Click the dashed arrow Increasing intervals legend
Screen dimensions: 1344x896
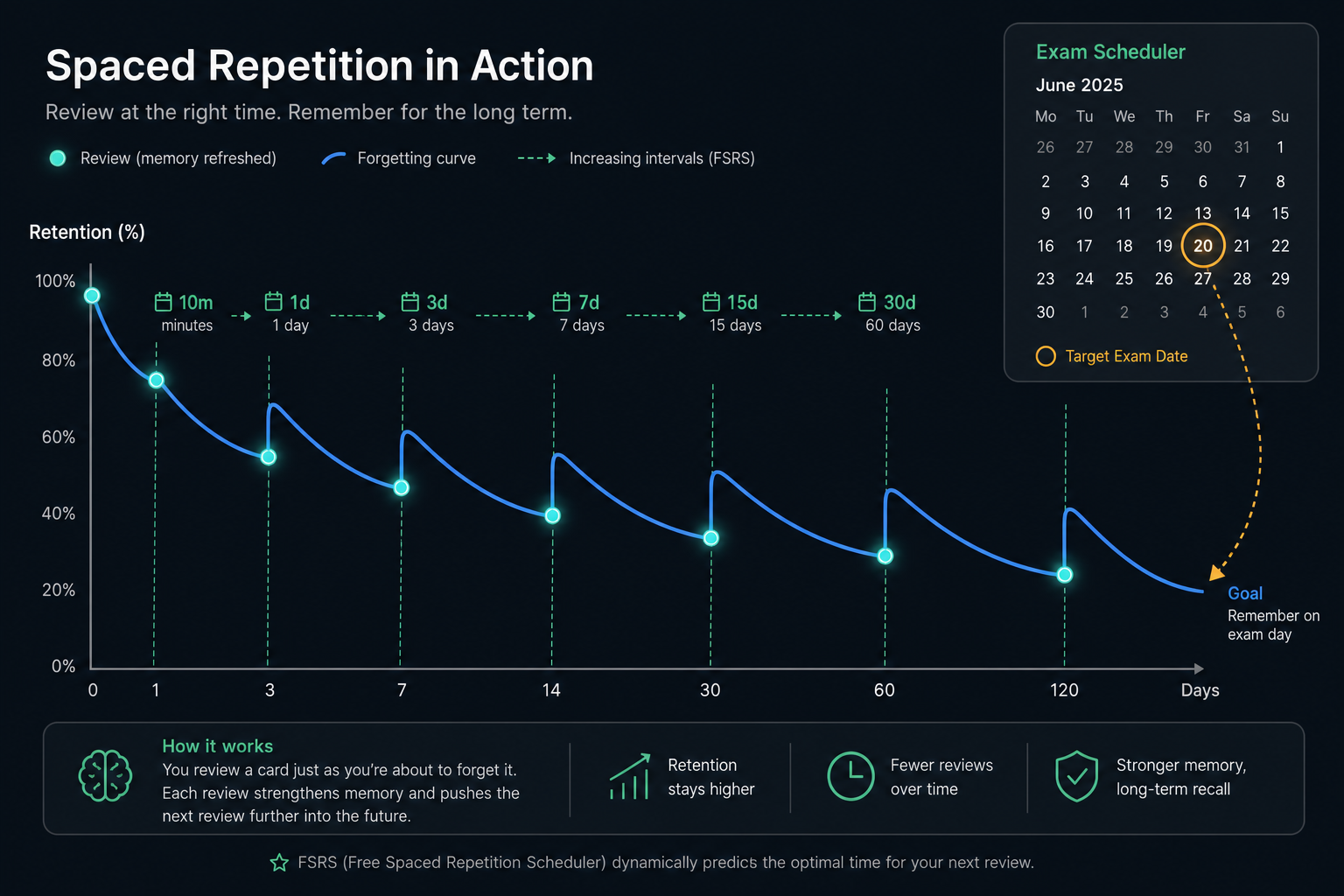point(536,158)
